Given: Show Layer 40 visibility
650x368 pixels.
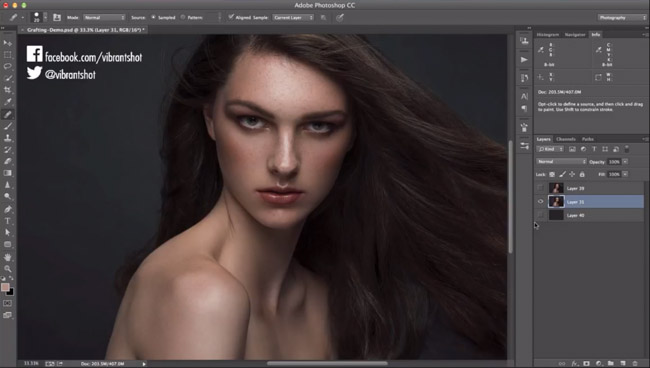Looking at the screenshot, I should click(540, 215).
